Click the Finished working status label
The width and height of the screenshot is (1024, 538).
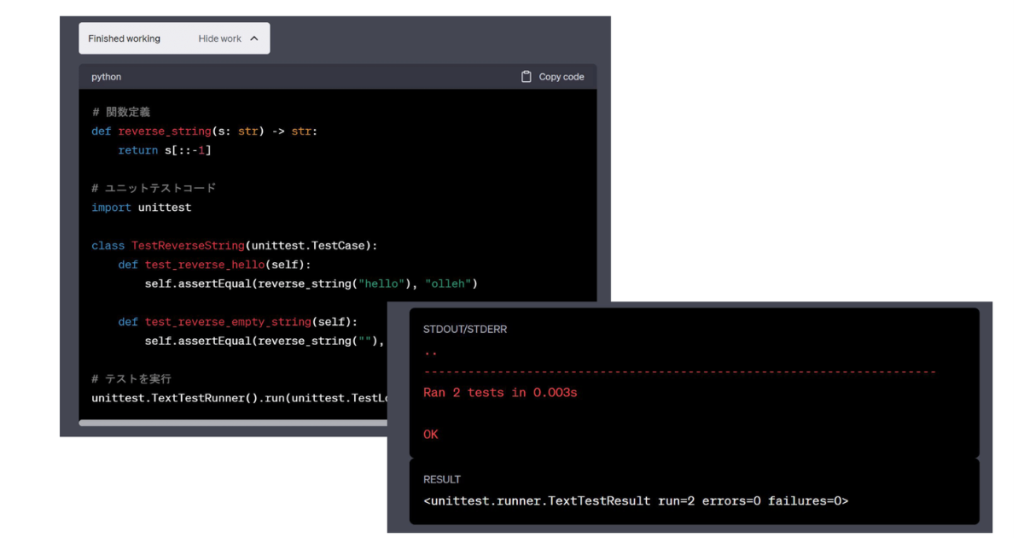(124, 39)
